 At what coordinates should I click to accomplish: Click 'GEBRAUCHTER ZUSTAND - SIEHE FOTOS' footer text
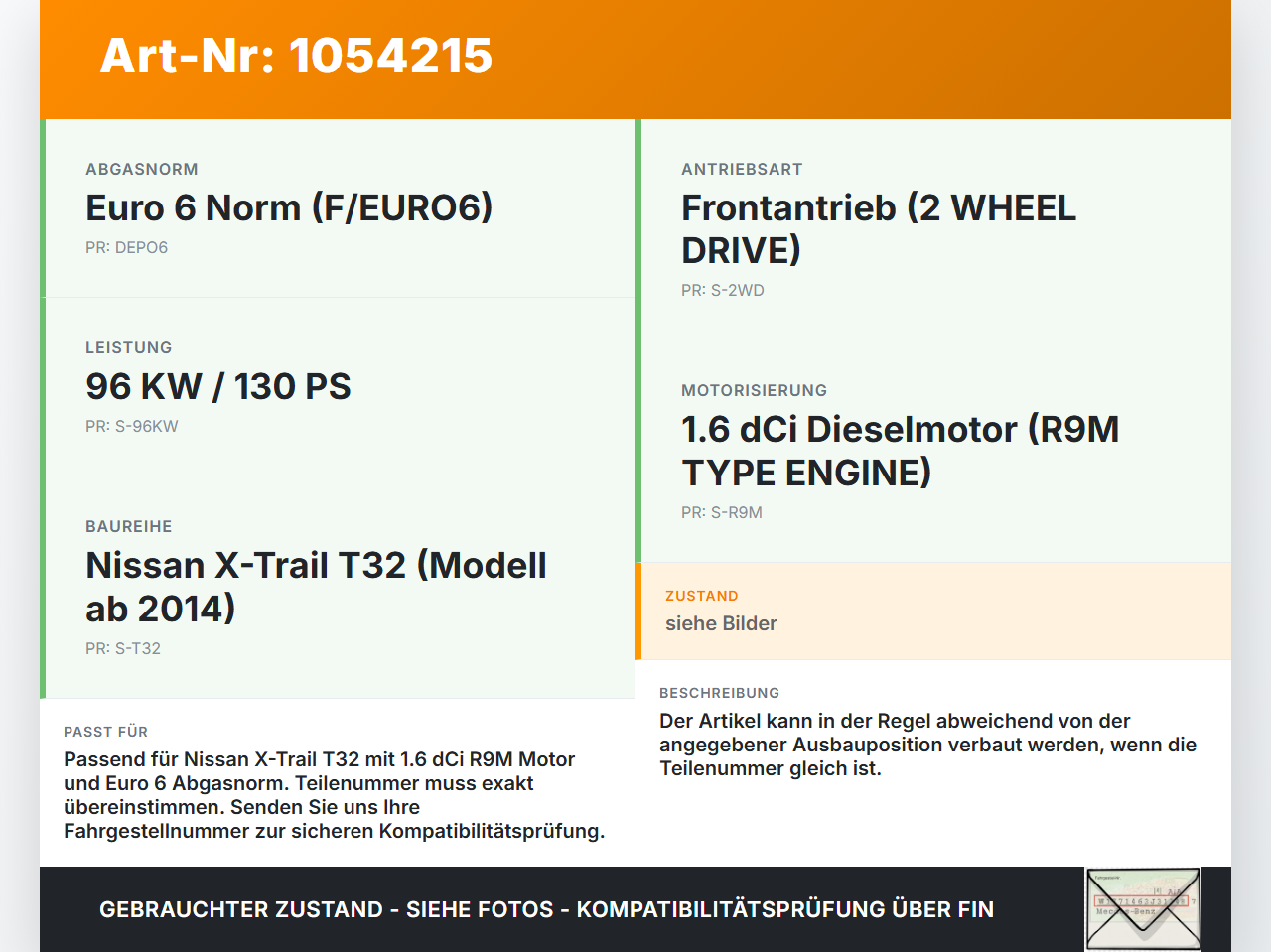pos(546,910)
